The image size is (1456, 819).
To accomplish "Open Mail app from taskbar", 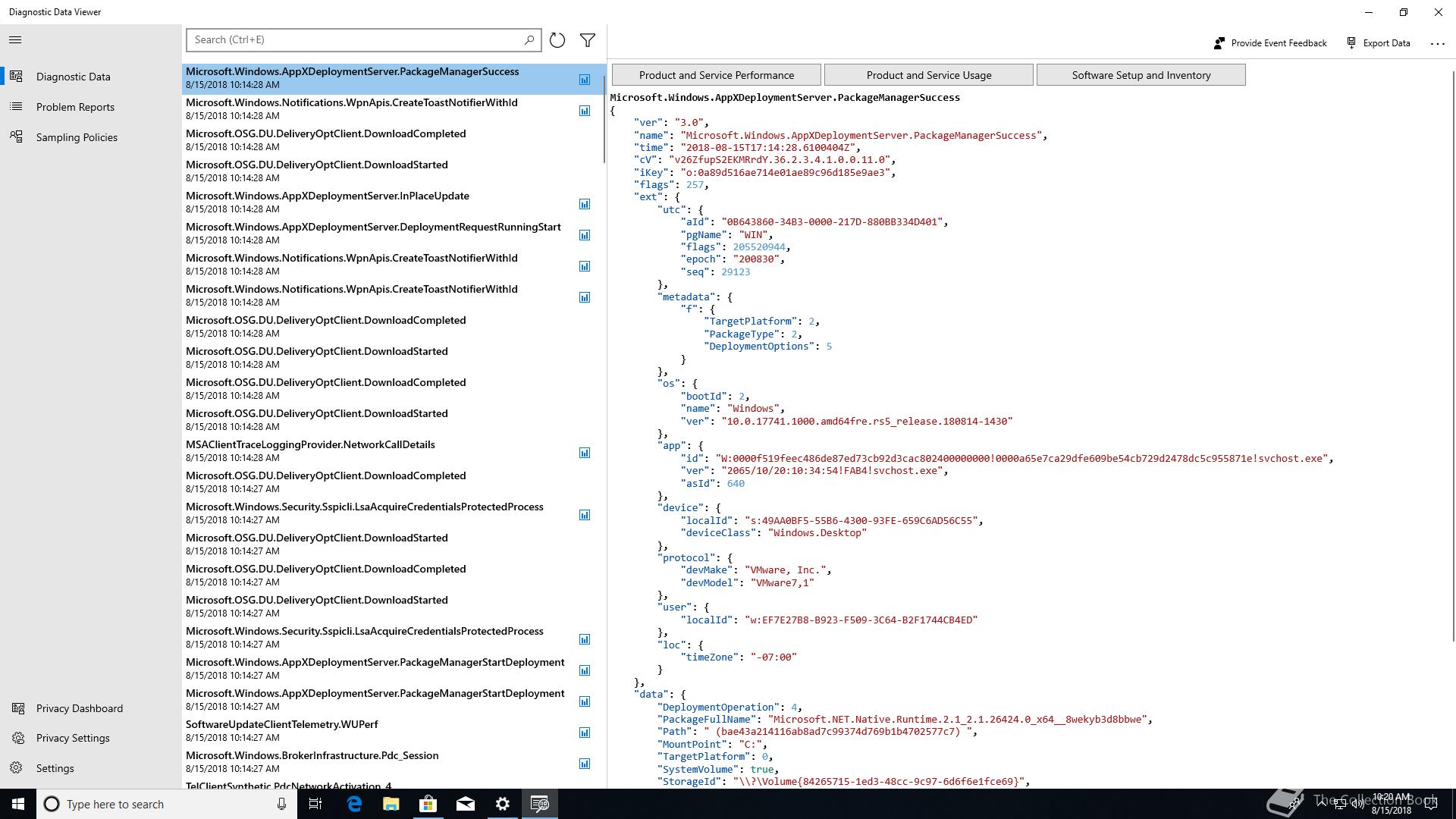I will 465,804.
